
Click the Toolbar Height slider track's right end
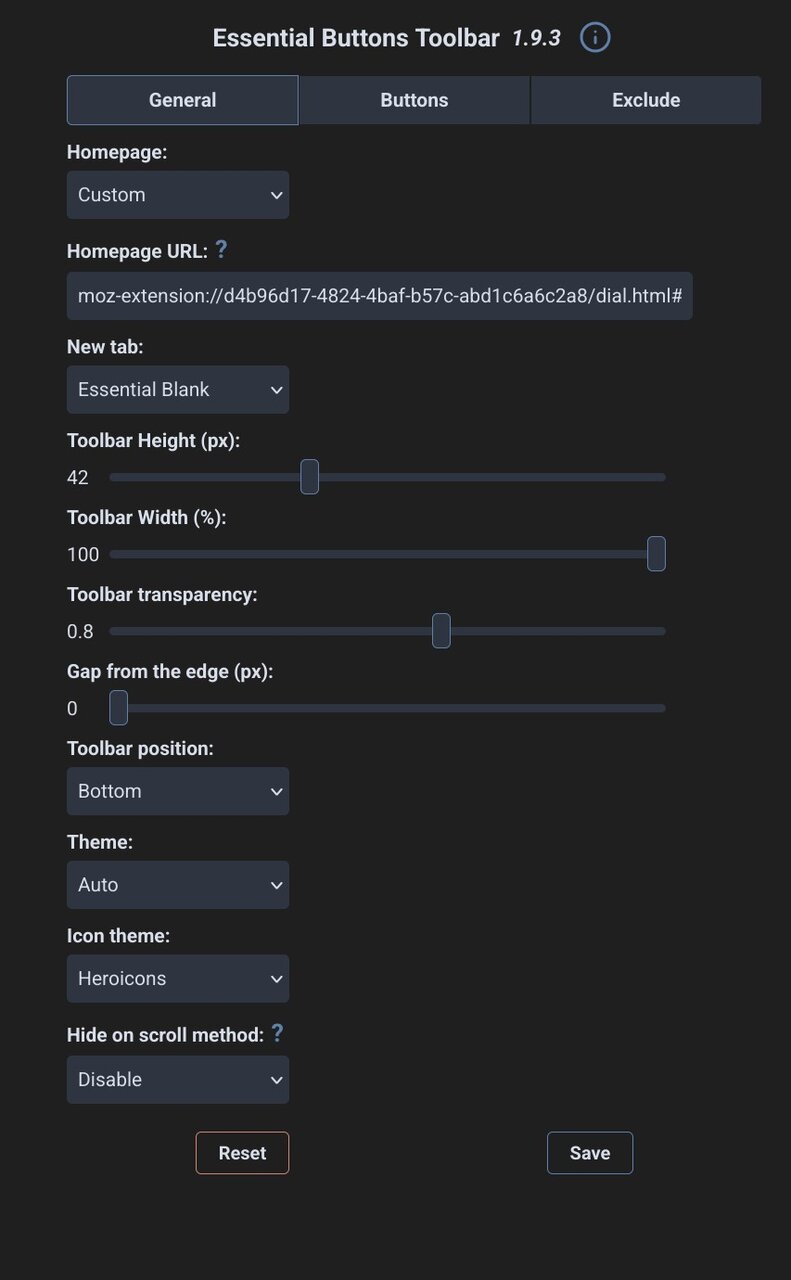(x=660, y=477)
